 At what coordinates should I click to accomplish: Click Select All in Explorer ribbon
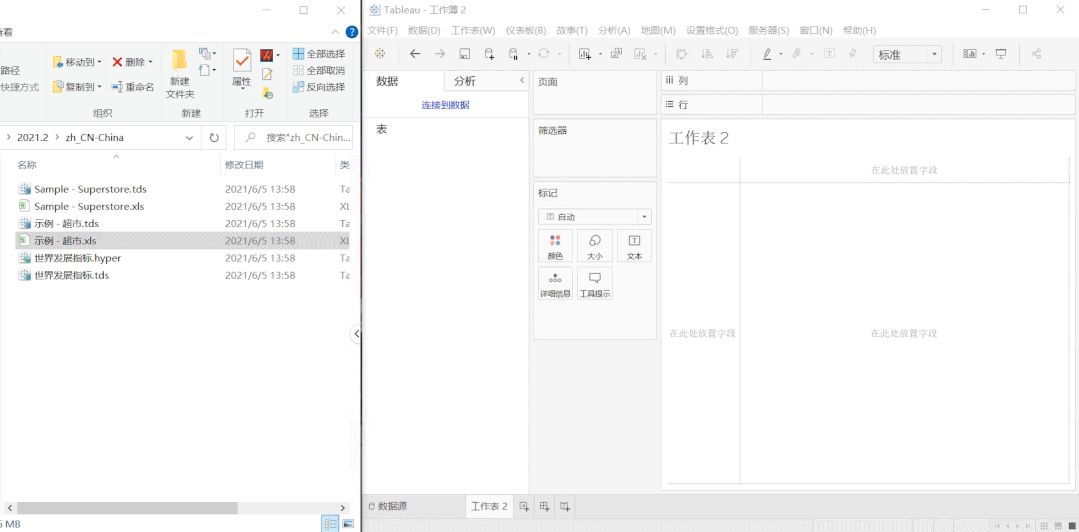pyautogui.click(x=319, y=54)
